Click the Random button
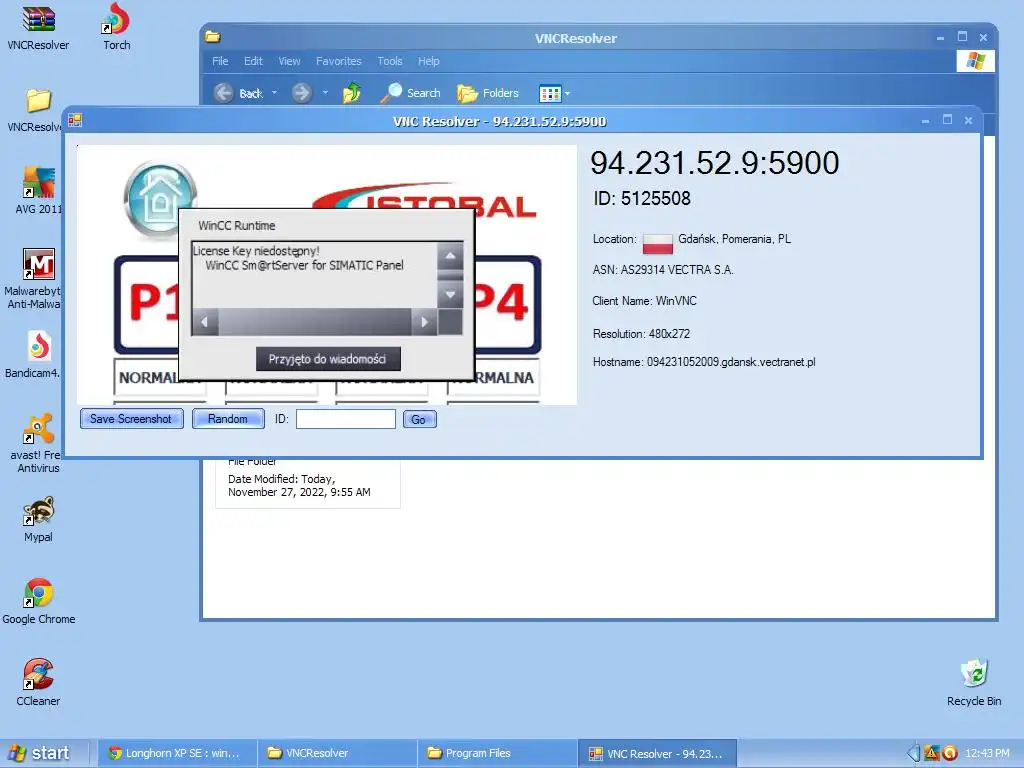1024x768 pixels. coord(228,419)
